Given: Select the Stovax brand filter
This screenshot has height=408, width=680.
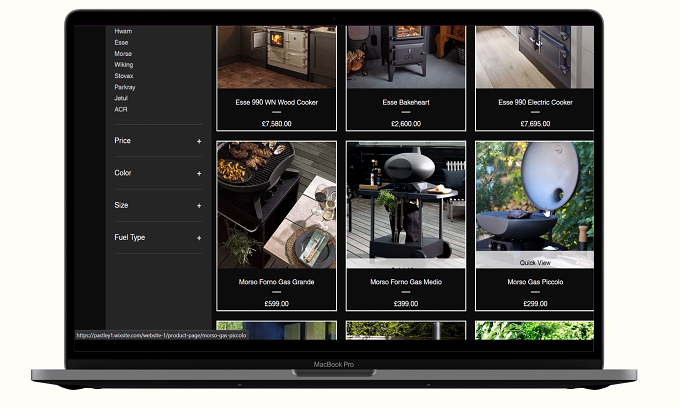Looking at the screenshot, I should point(124,76).
